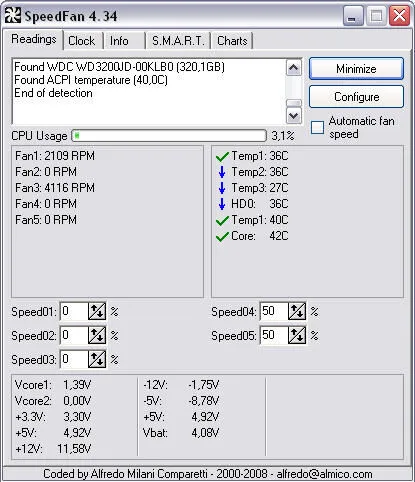
Task: Click the CPU Usage progress bar
Action: pos(169,136)
